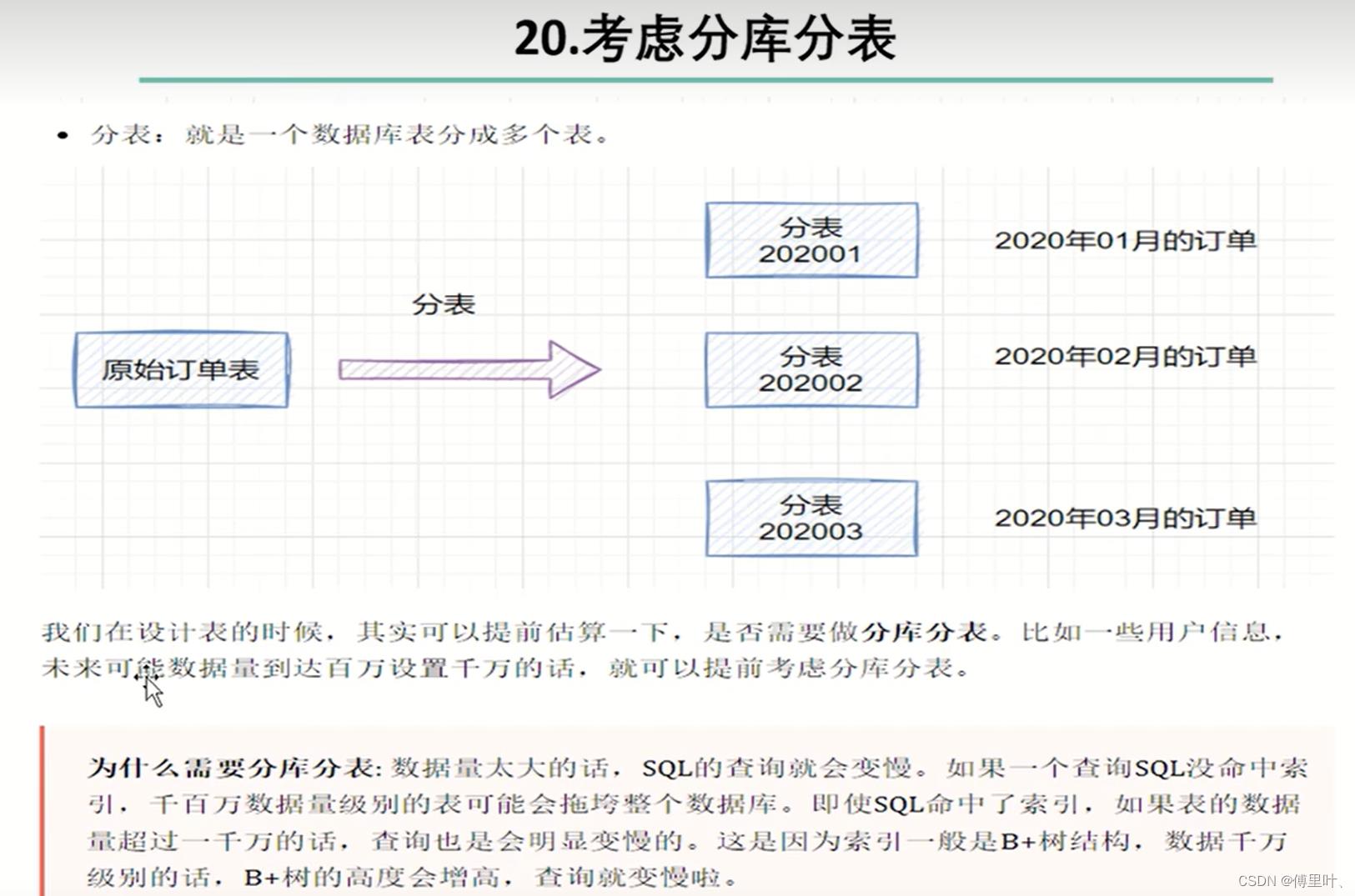The height and width of the screenshot is (896, 1355).
Task: Select the "原始订单表" box in diagram
Action: tap(182, 370)
